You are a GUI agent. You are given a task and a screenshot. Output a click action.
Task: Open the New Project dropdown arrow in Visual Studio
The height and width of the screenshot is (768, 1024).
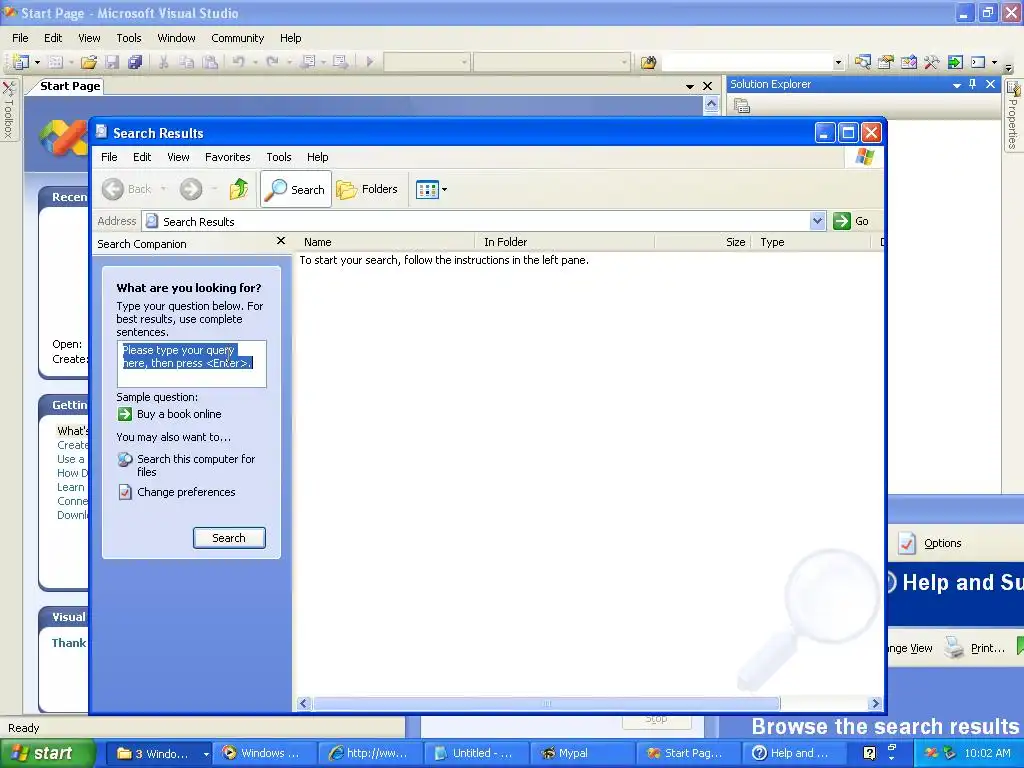pos(37,62)
